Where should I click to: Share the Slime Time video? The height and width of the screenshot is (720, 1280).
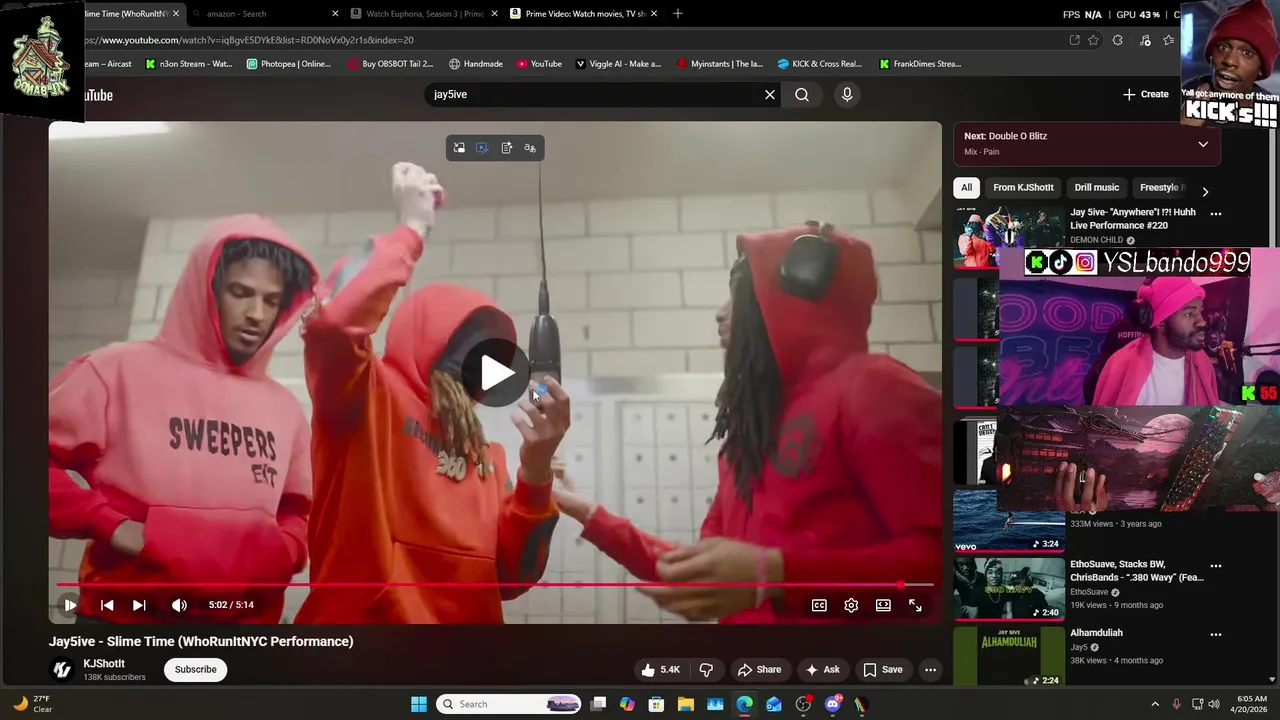coord(759,670)
